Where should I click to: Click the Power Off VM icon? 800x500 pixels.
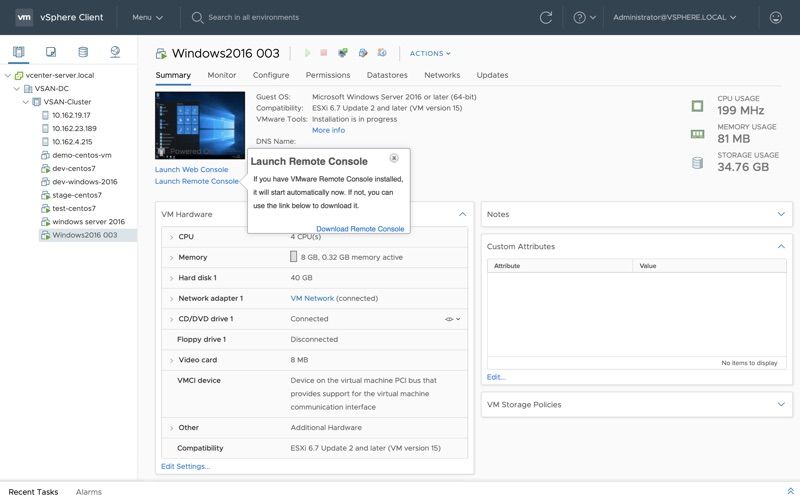[323, 53]
